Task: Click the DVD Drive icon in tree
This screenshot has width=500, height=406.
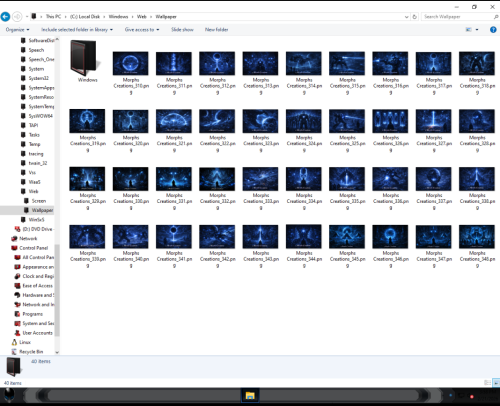Action: coord(17,229)
